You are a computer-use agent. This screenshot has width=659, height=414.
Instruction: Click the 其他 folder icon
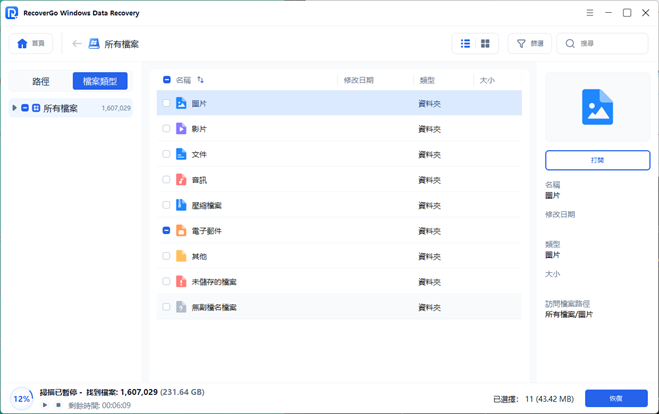(x=181, y=256)
